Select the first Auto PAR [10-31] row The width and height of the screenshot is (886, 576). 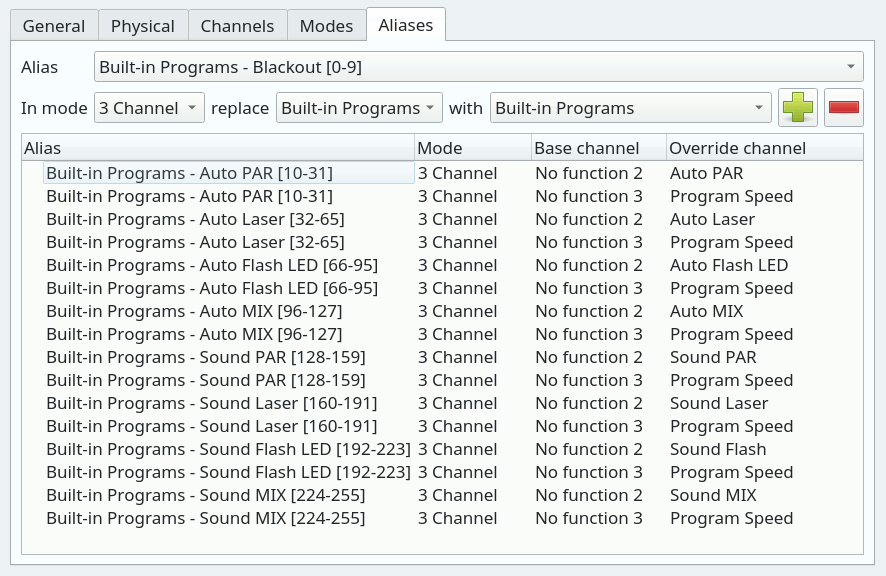point(442,173)
